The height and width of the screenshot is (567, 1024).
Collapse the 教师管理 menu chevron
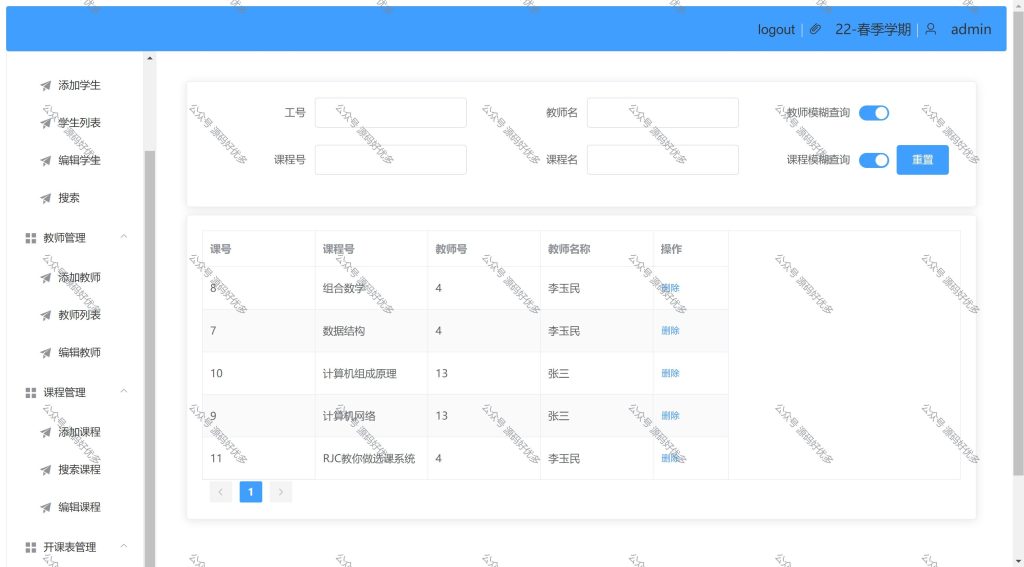coord(124,236)
